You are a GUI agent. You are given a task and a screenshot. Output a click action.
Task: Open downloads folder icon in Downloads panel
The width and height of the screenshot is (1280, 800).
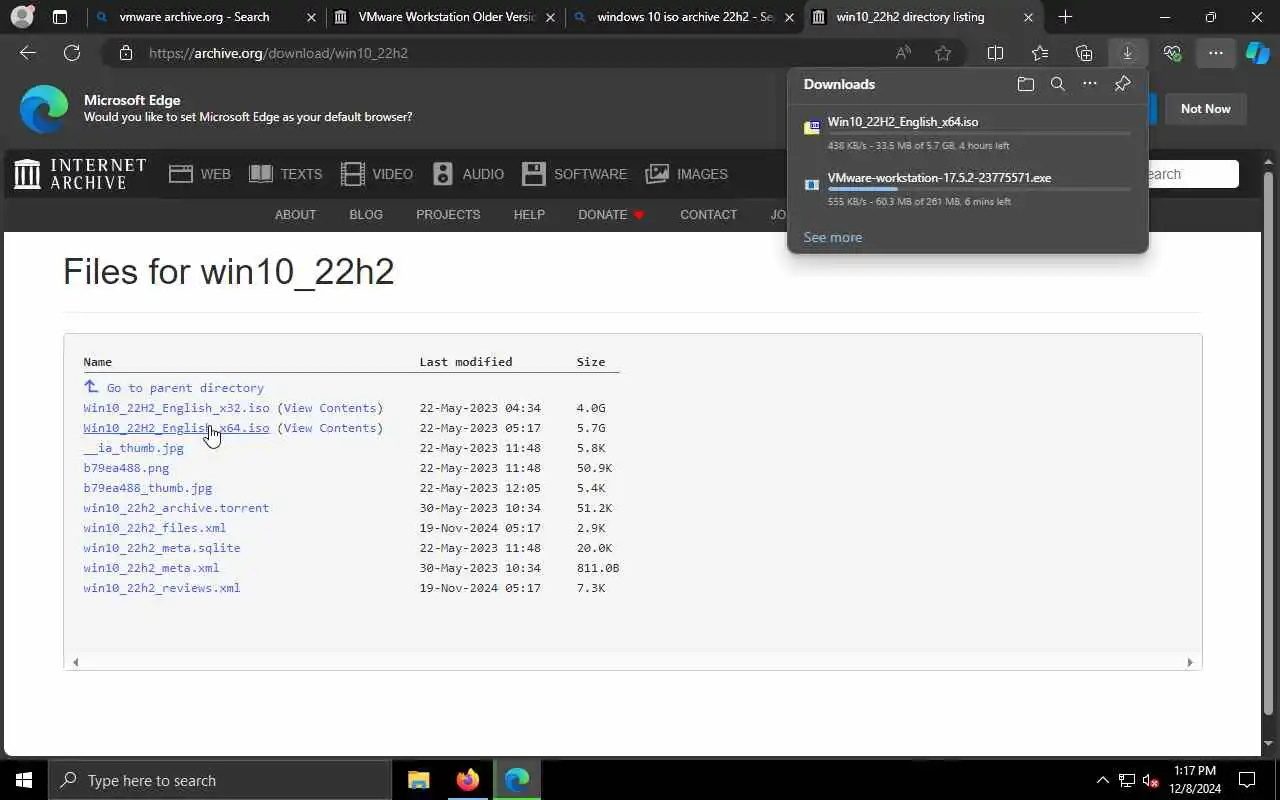click(1025, 84)
